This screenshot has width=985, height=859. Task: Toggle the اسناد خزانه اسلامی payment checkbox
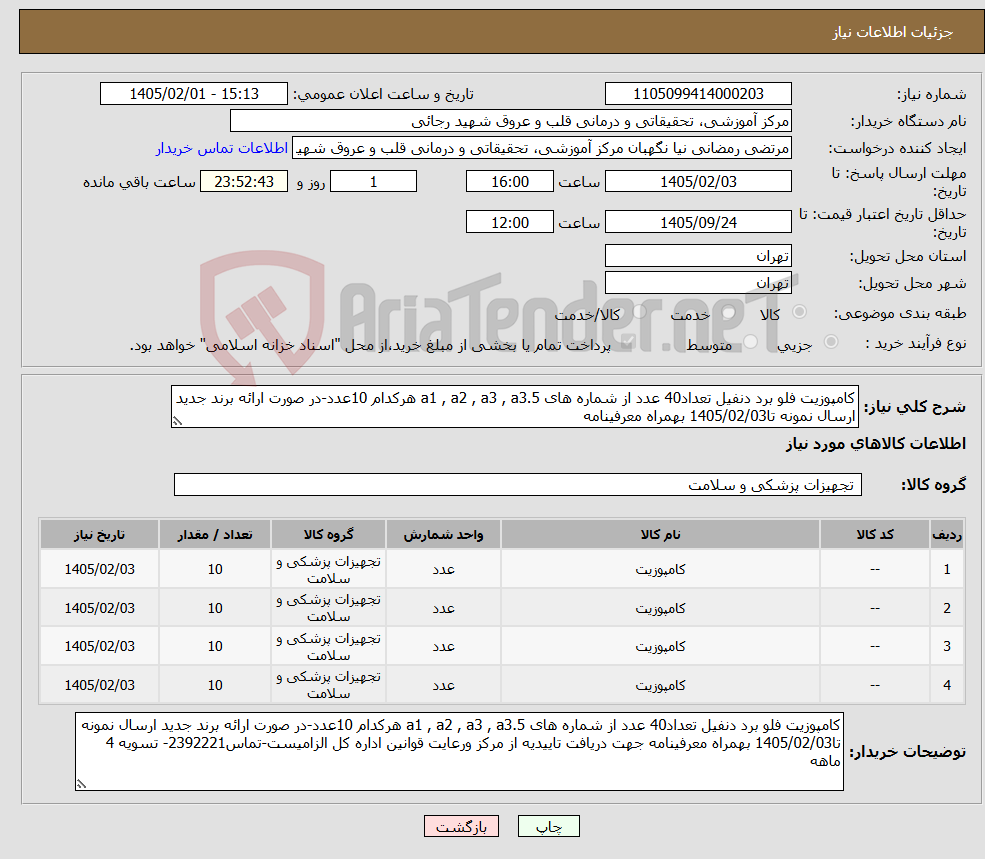click(626, 343)
